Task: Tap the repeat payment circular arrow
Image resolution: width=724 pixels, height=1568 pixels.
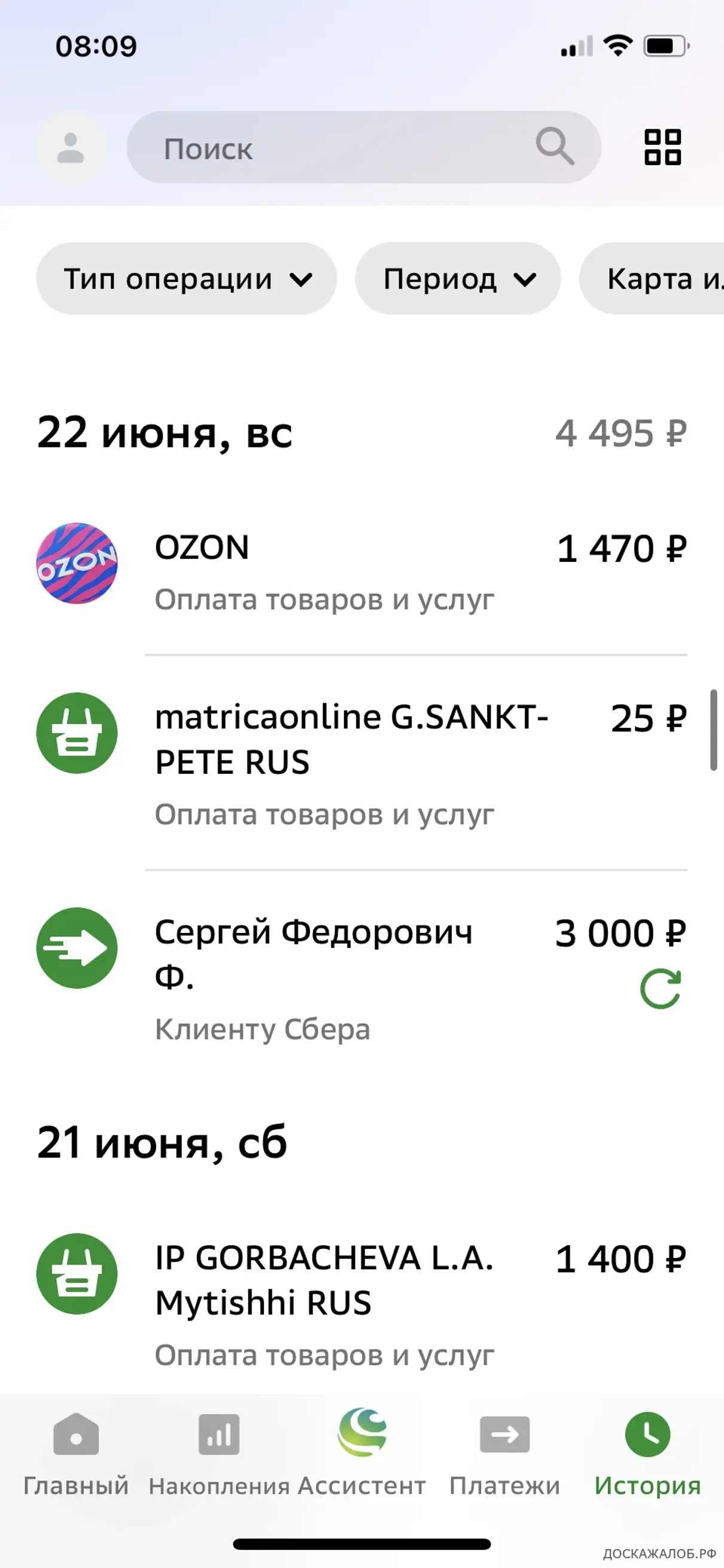Action: click(x=660, y=989)
